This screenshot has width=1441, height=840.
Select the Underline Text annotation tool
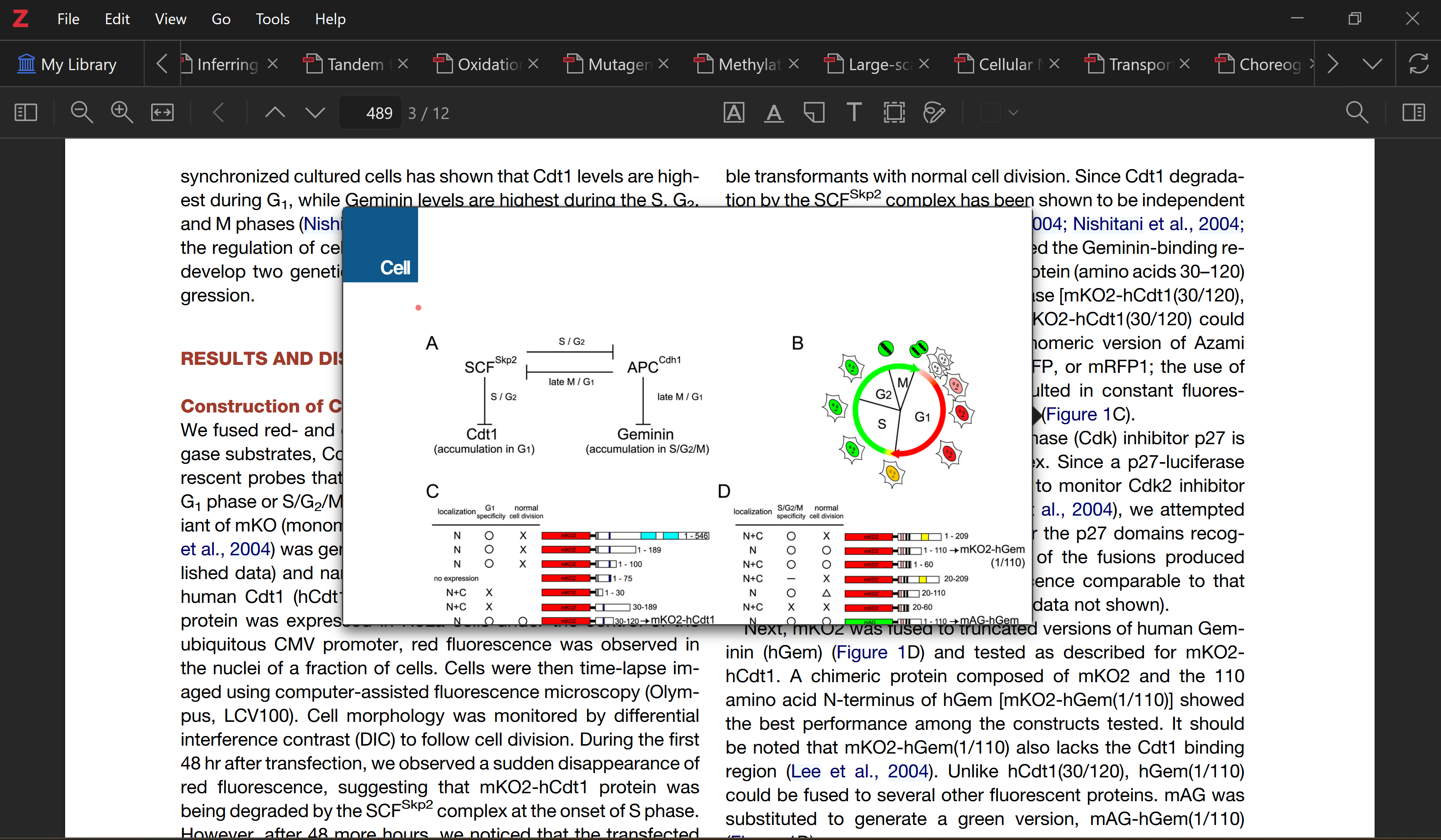(774, 113)
